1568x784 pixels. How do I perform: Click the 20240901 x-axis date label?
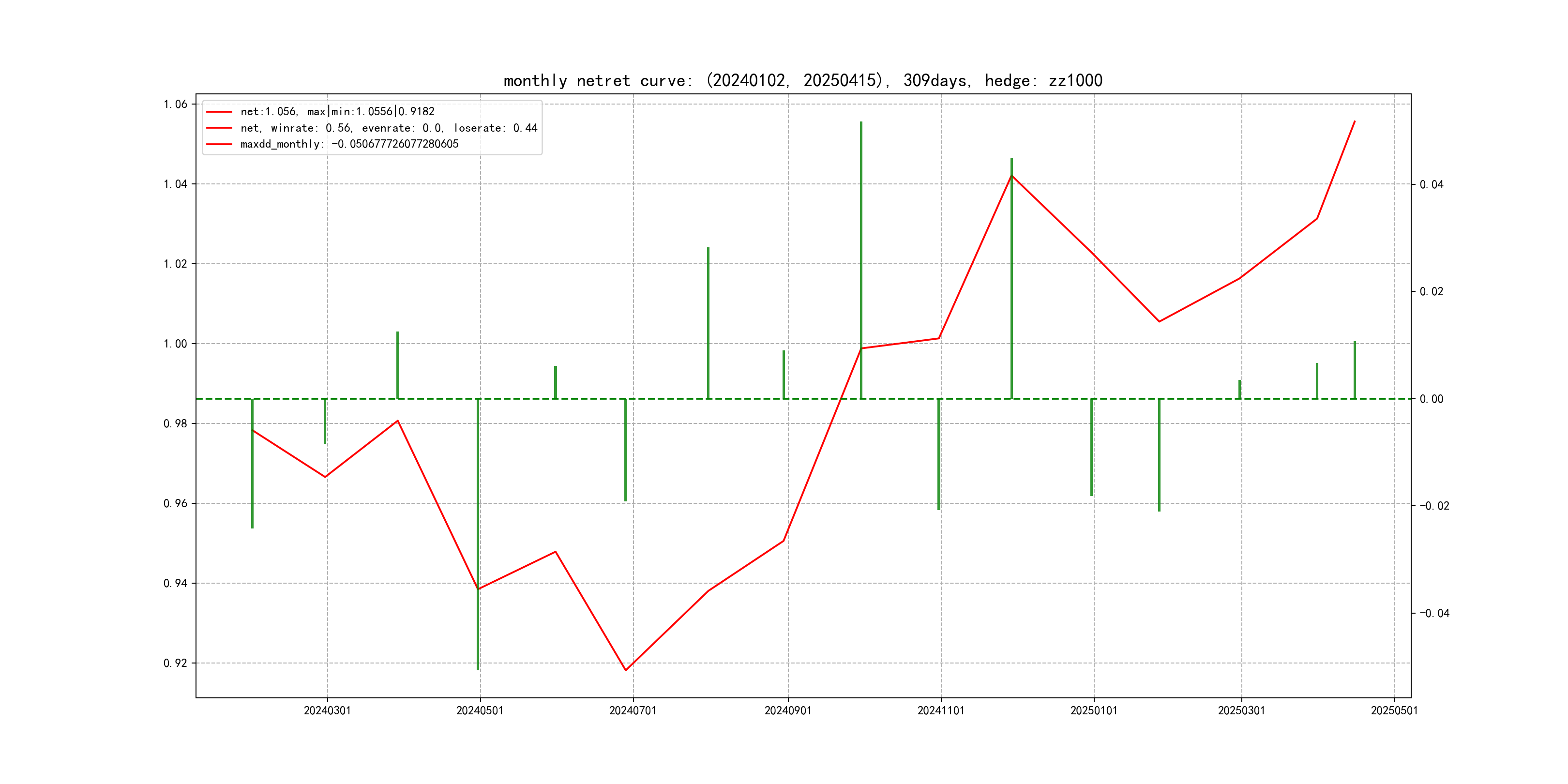click(x=788, y=710)
